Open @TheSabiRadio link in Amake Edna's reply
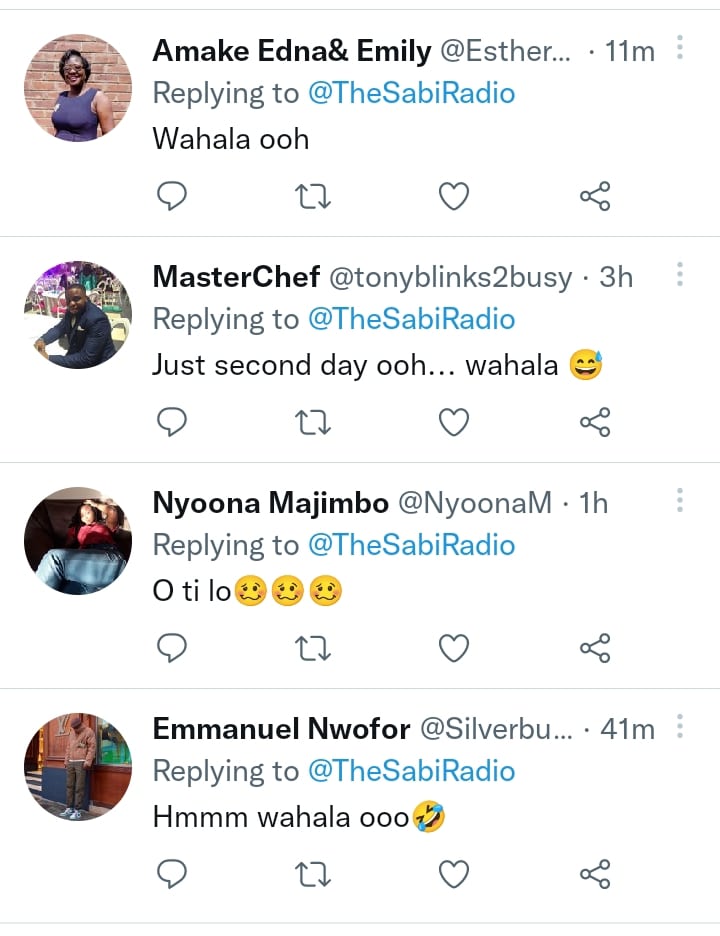The image size is (720, 936). 411,93
